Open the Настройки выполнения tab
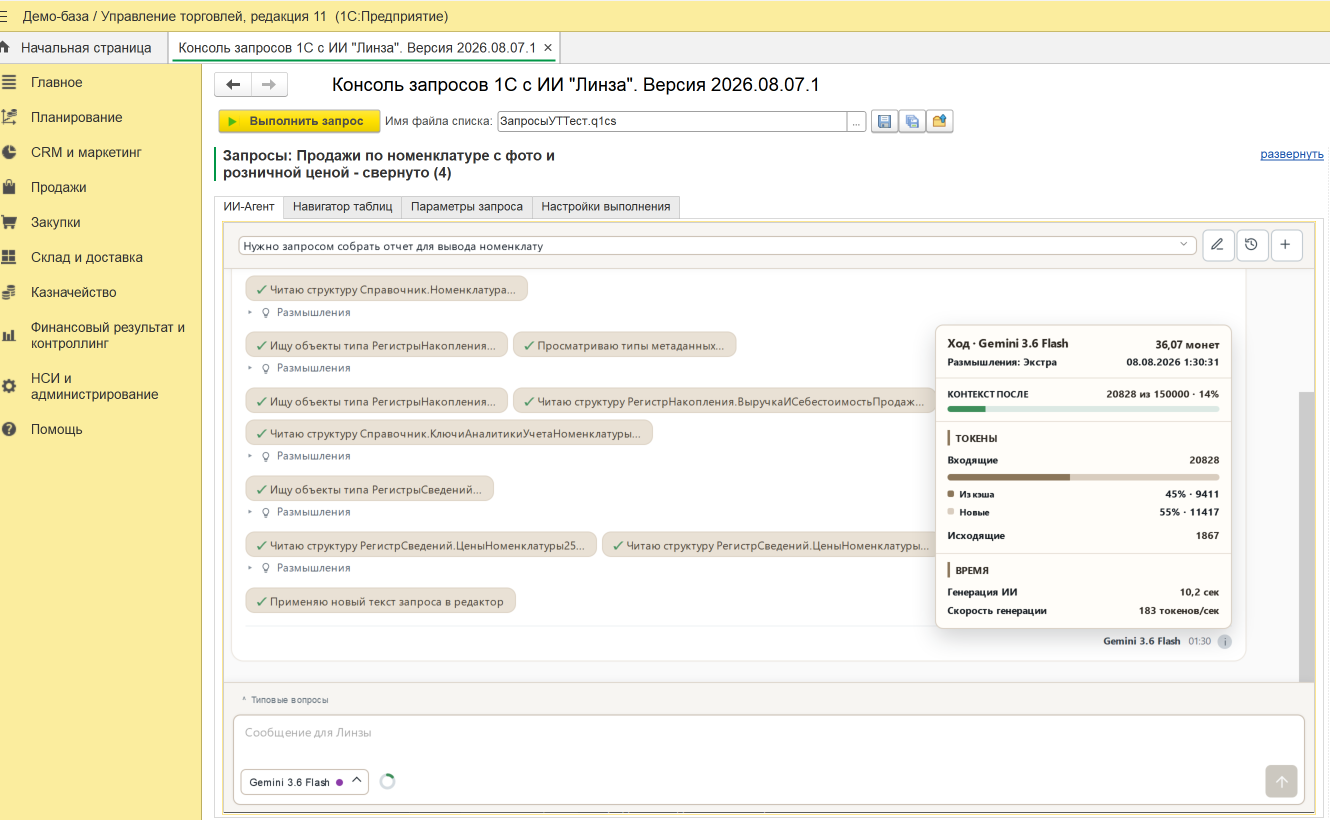The height and width of the screenshot is (820, 1330). (606, 207)
